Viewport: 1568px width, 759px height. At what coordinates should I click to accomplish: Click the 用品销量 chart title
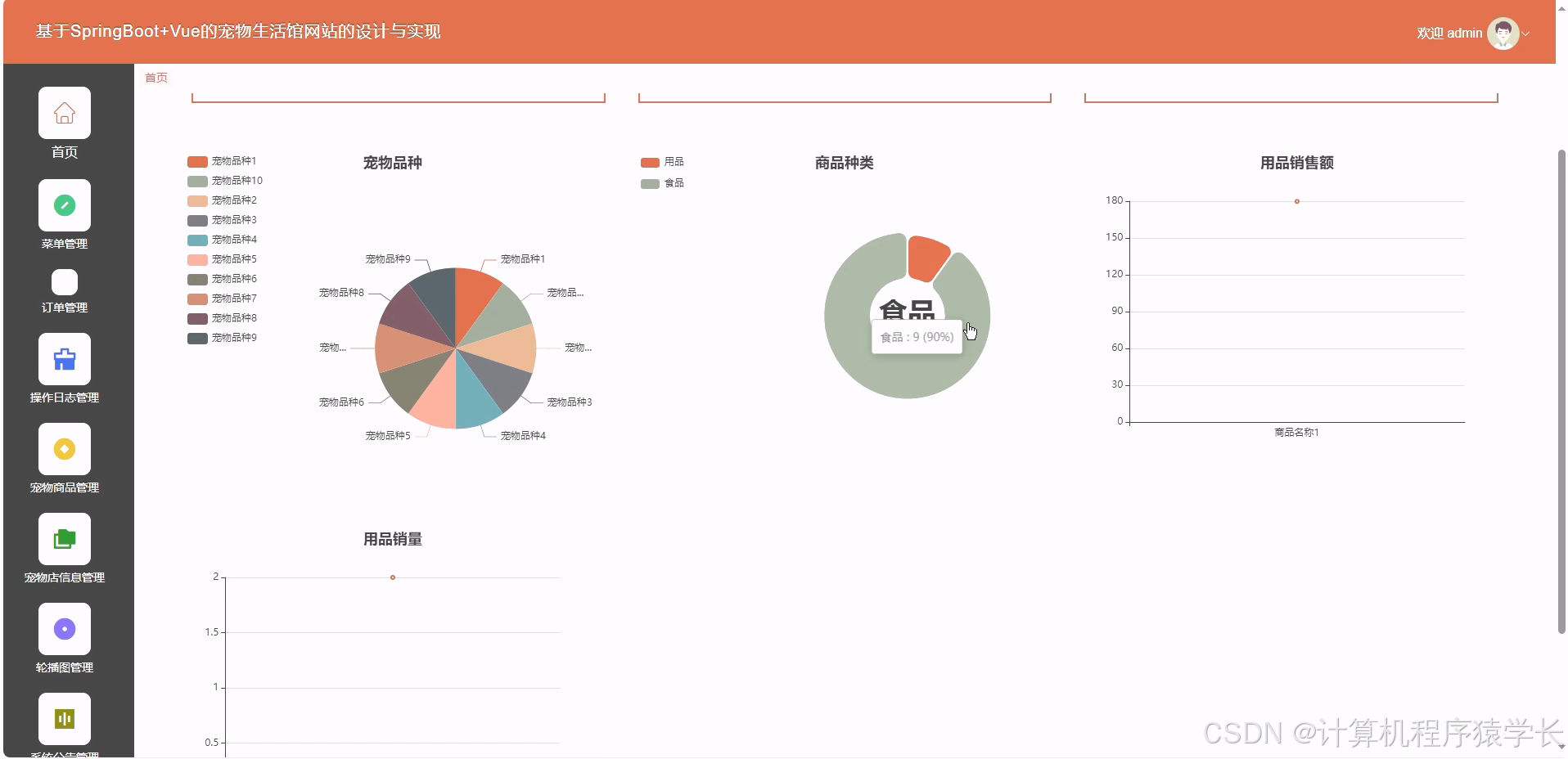pos(393,539)
